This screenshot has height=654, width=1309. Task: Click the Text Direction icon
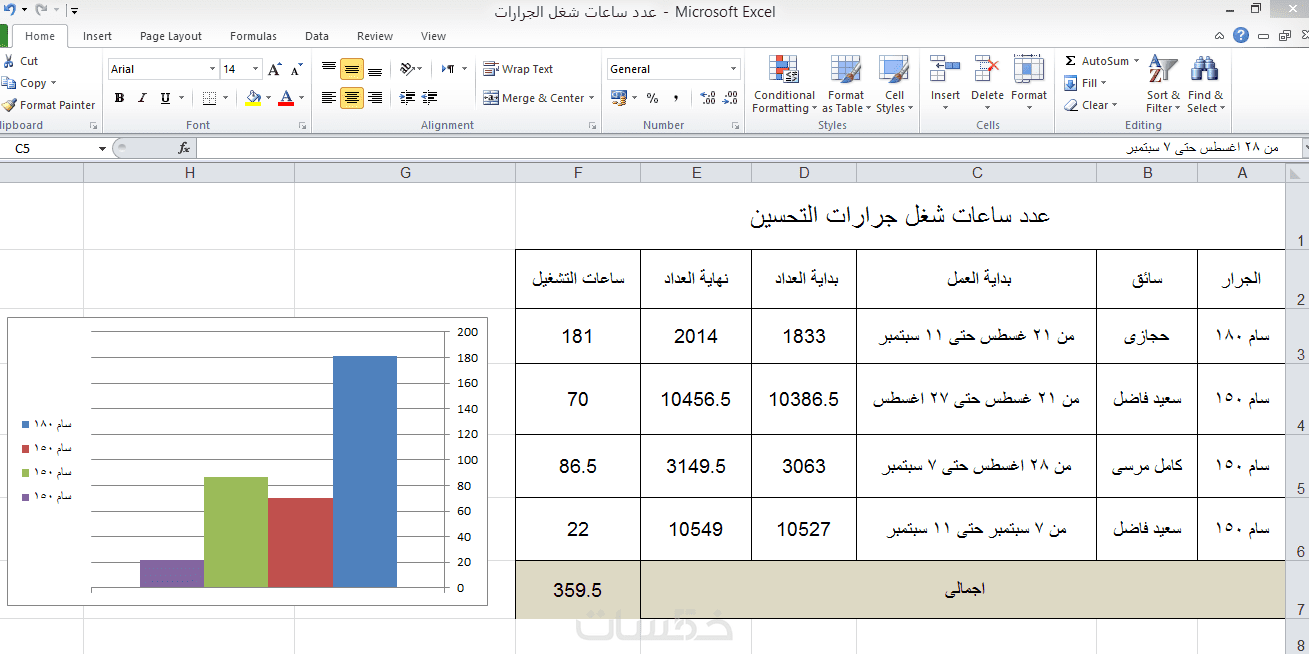(449, 69)
